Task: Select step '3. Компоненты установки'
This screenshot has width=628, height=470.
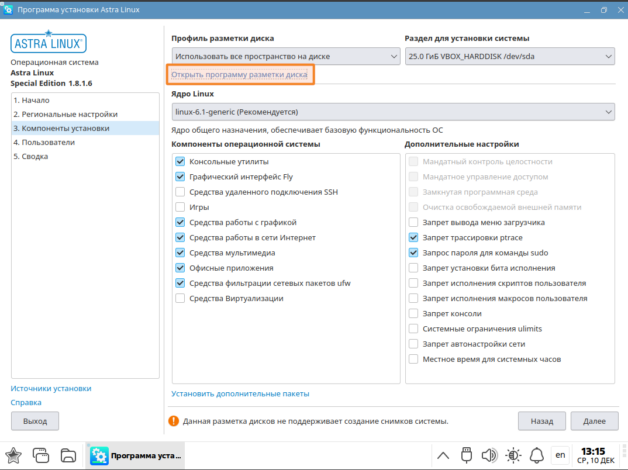Action: click(85, 128)
